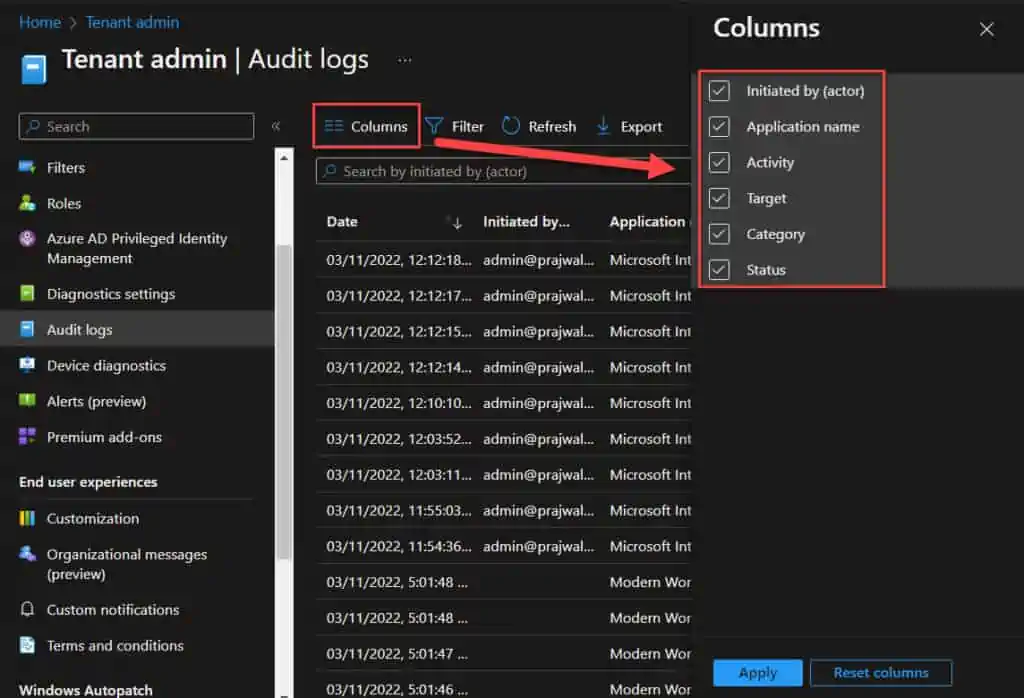Screen dimensions: 1024x698
Task: Click the sidebar scrollbar thumb
Action: (283, 402)
